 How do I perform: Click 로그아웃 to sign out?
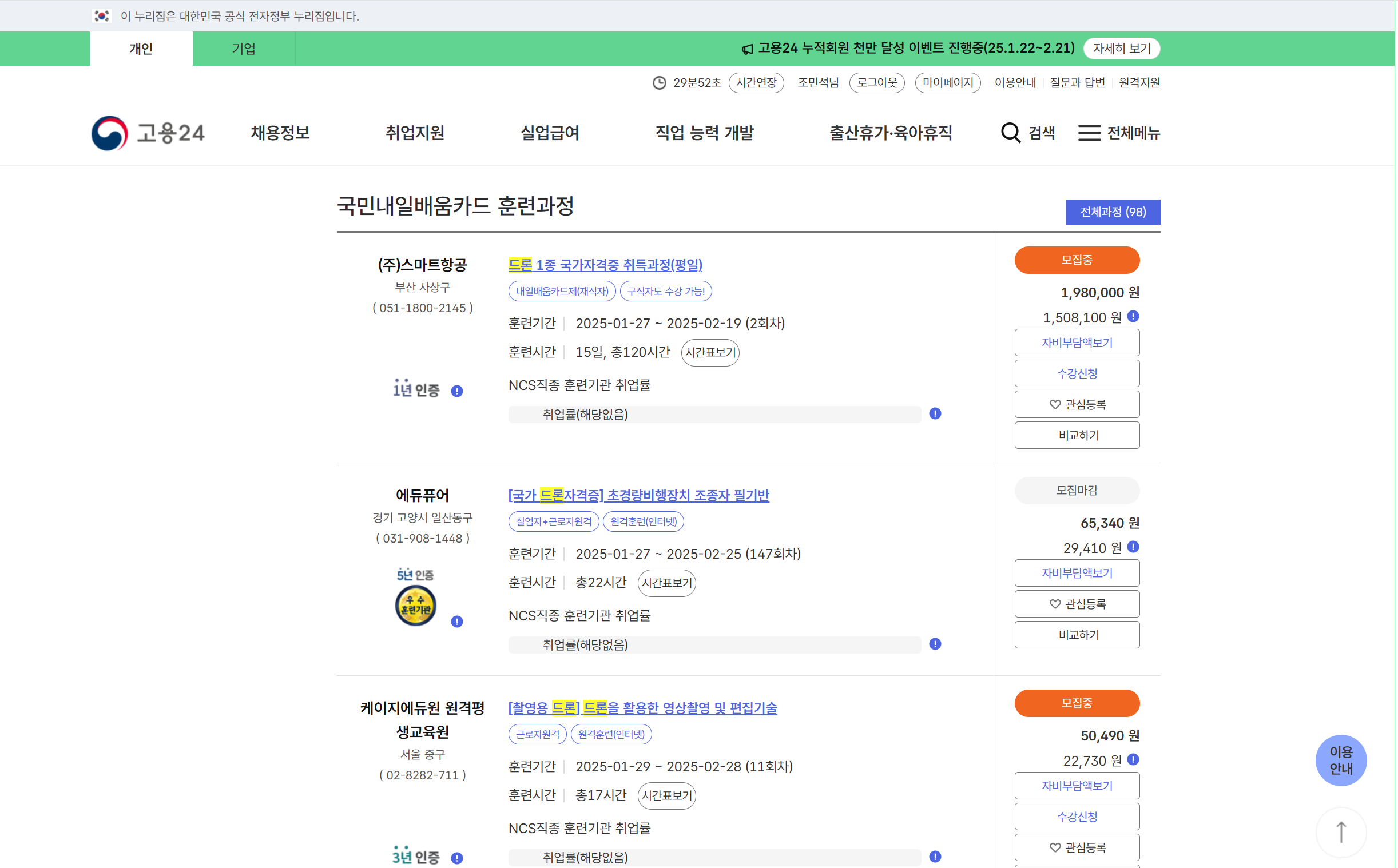[877, 83]
